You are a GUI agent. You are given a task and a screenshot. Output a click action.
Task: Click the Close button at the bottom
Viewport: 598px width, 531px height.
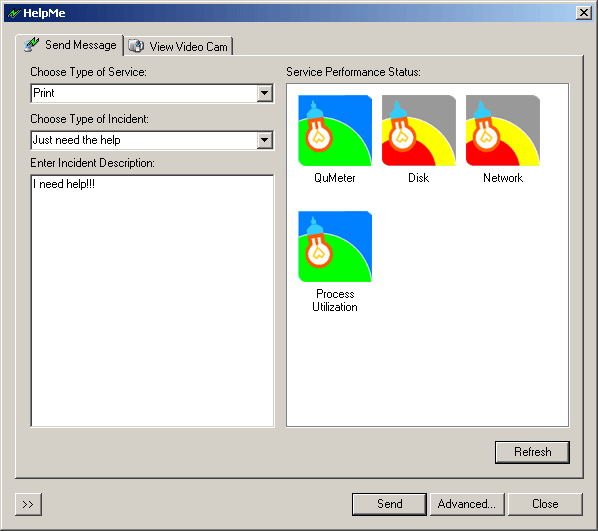(x=545, y=504)
